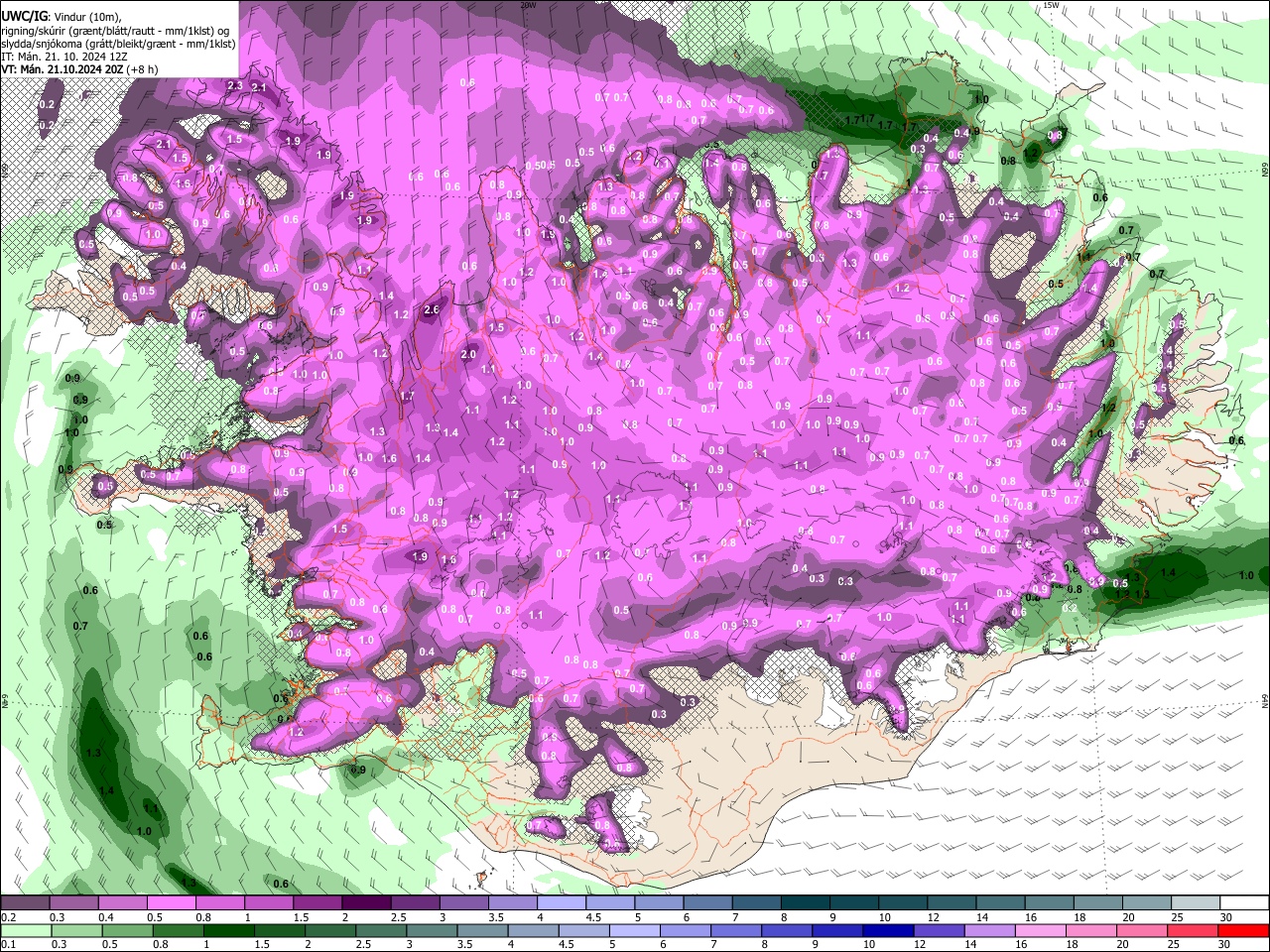Select the darkest purple 2 snow legend swatch
This screenshot has height=952, width=1270.
pos(366,903)
